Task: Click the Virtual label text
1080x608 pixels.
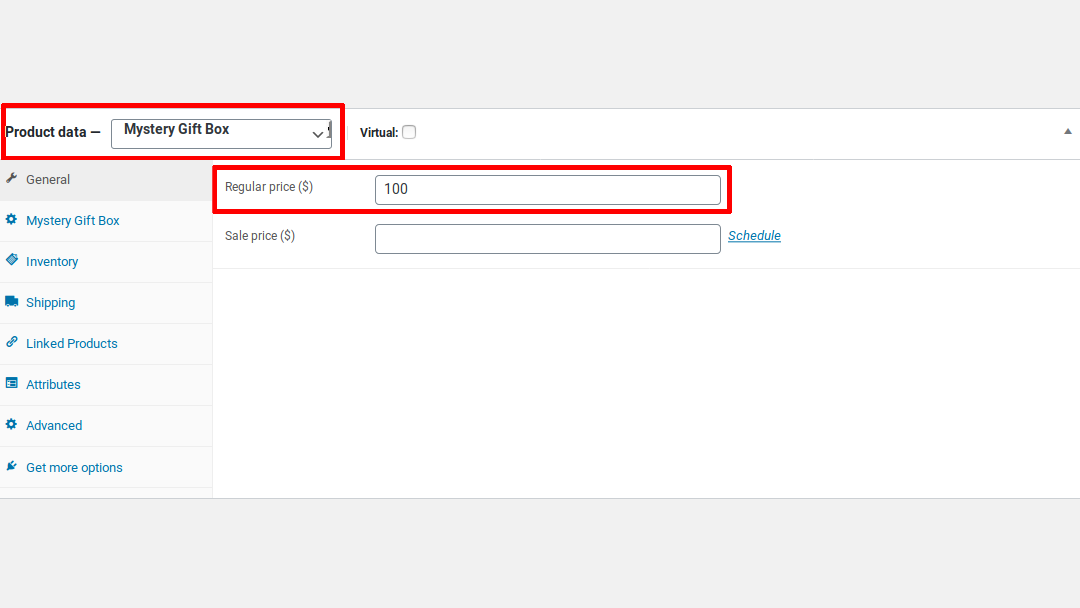Action: point(379,133)
